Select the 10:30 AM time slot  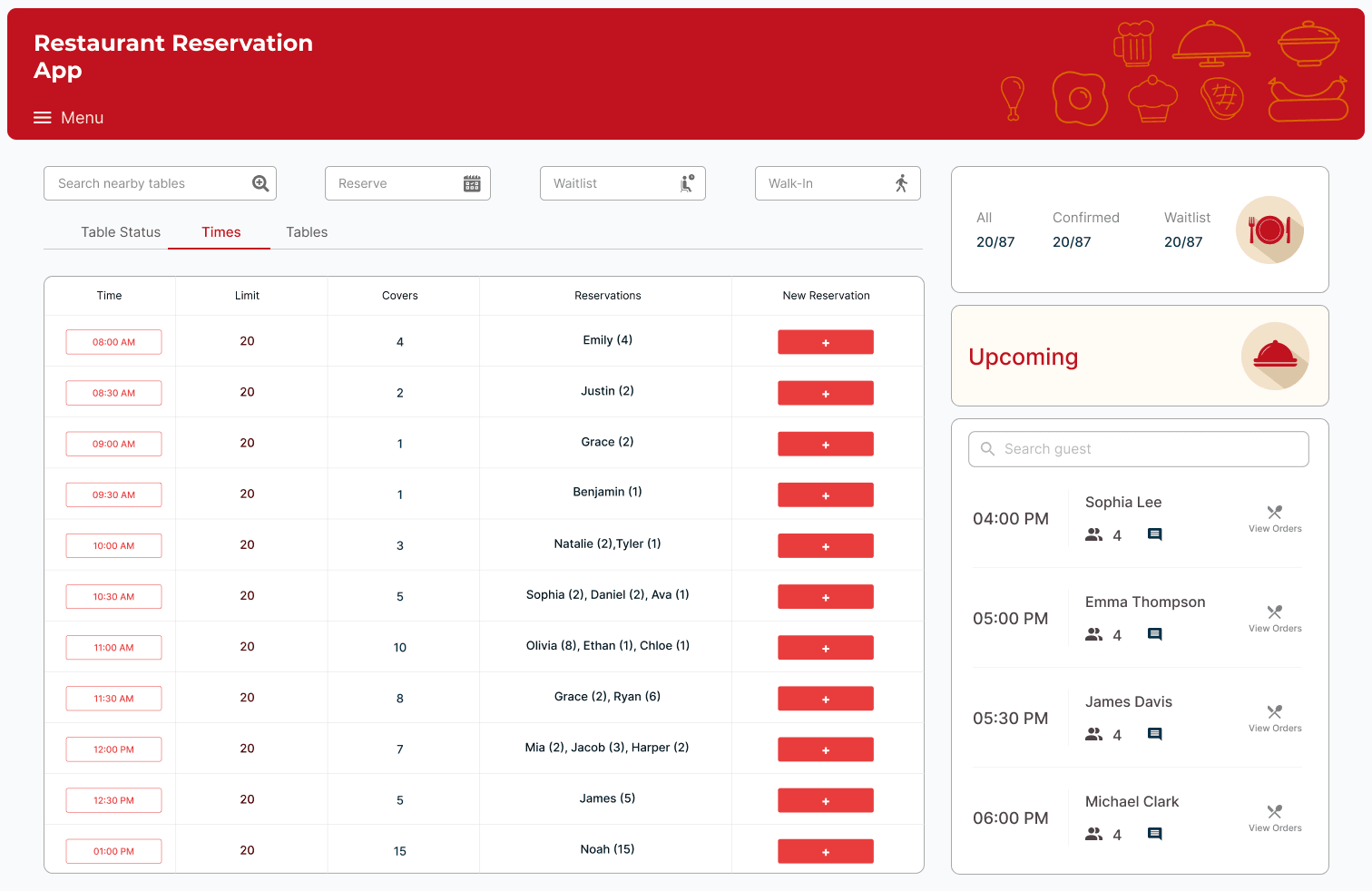click(113, 596)
